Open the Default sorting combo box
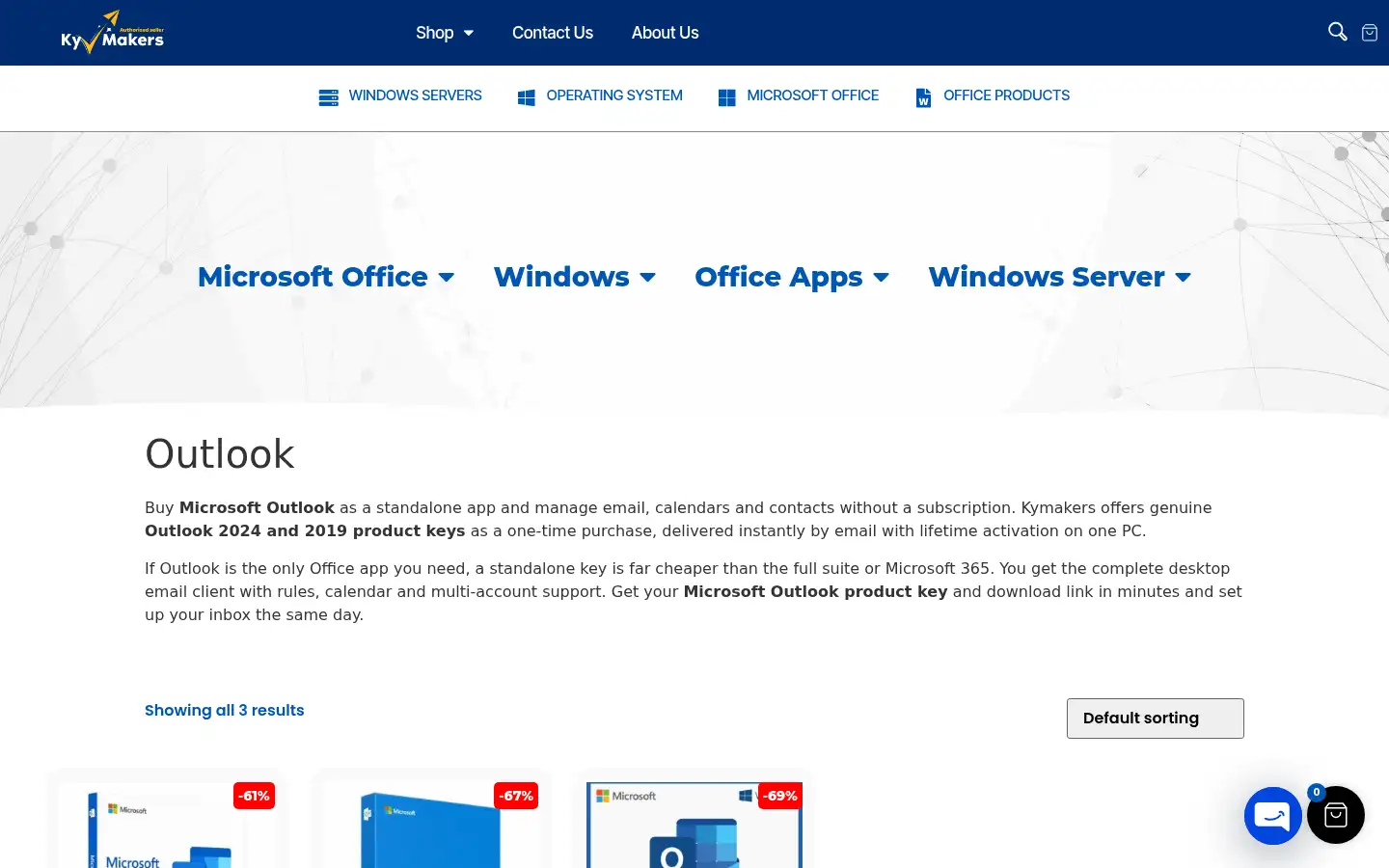1389x868 pixels. tap(1156, 719)
